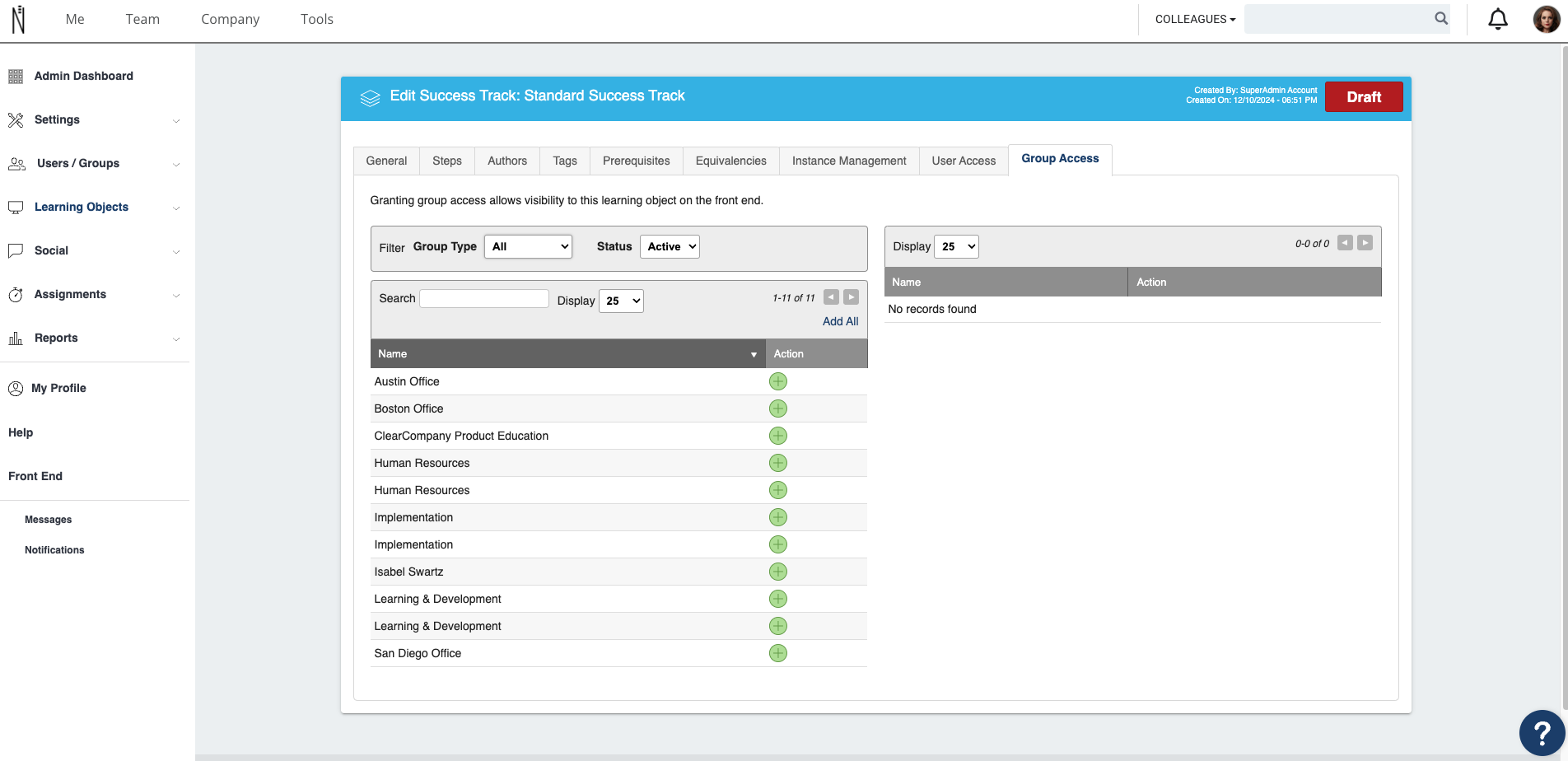Switch to the General tab
Viewport: 1568px width, 761px height.
386,161
